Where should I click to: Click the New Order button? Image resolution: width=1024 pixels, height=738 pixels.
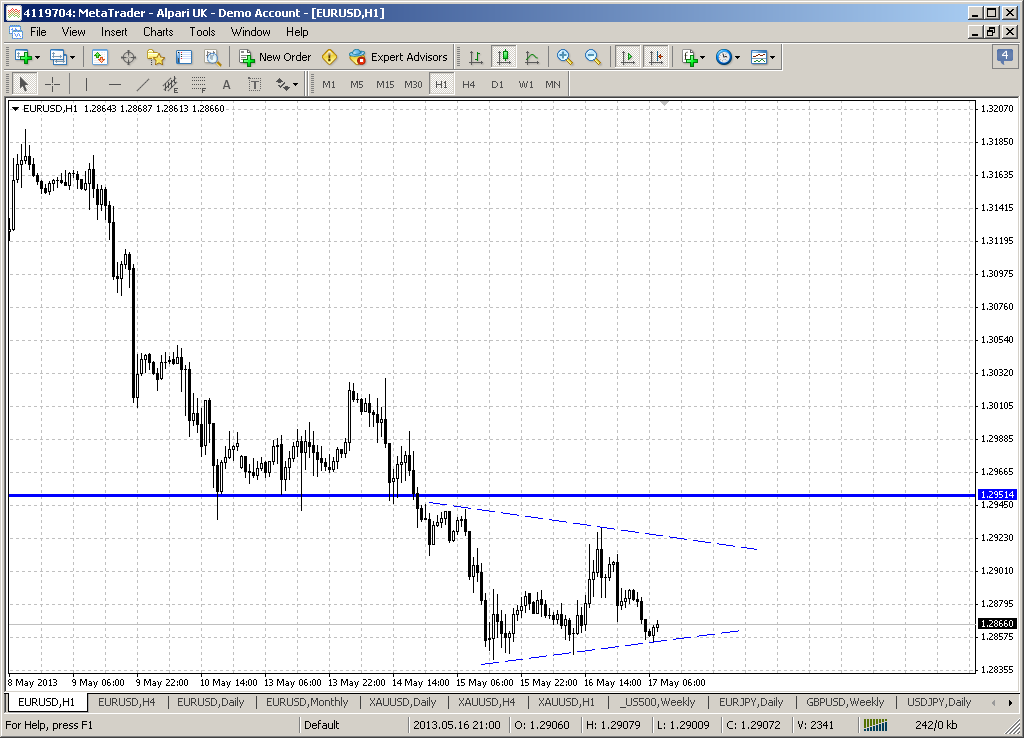coord(275,57)
